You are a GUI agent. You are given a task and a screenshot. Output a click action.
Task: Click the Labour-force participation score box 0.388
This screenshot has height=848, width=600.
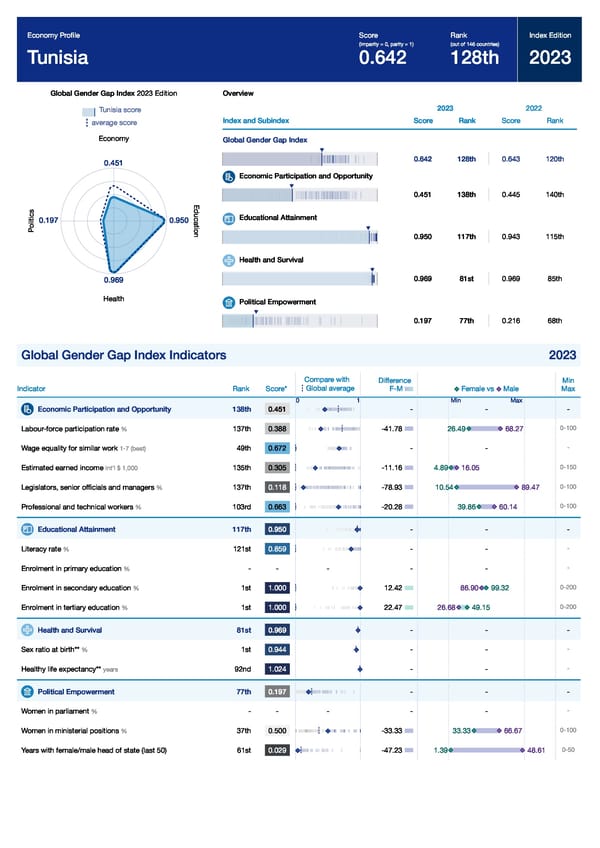click(279, 429)
